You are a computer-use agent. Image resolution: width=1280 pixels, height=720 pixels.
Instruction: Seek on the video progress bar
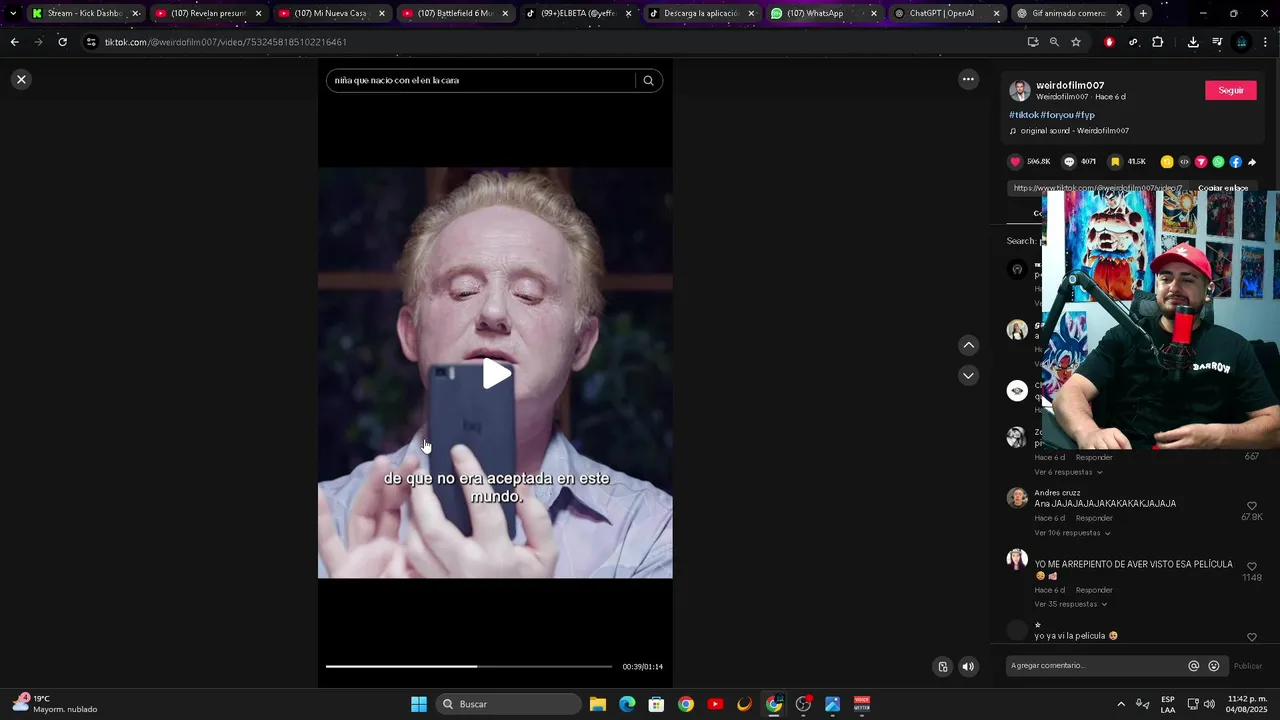click(x=468, y=666)
